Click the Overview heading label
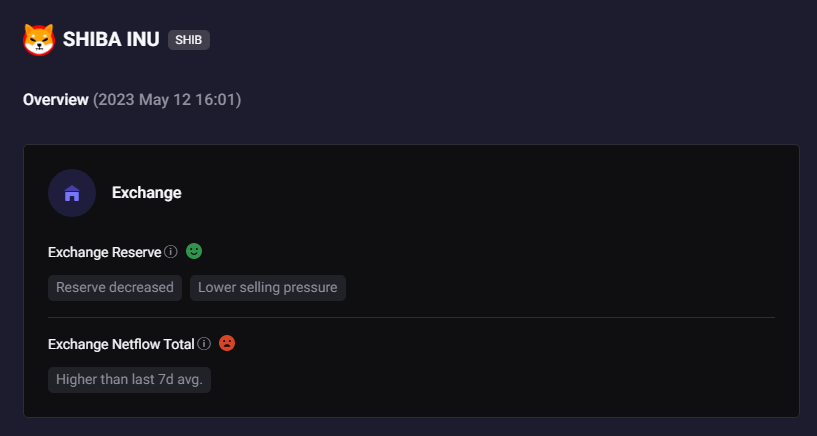 [x=56, y=100]
